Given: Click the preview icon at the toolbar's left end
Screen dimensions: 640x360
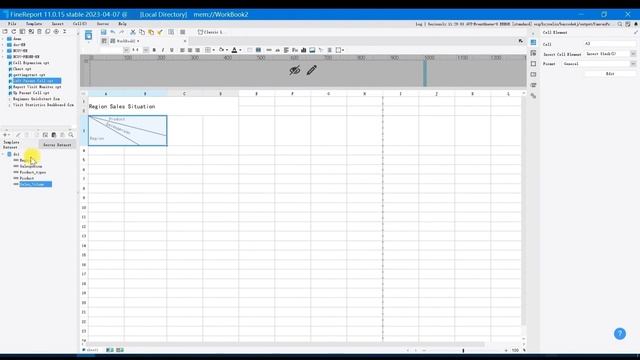Looking at the screenshot, I should (x=89, y=35).
